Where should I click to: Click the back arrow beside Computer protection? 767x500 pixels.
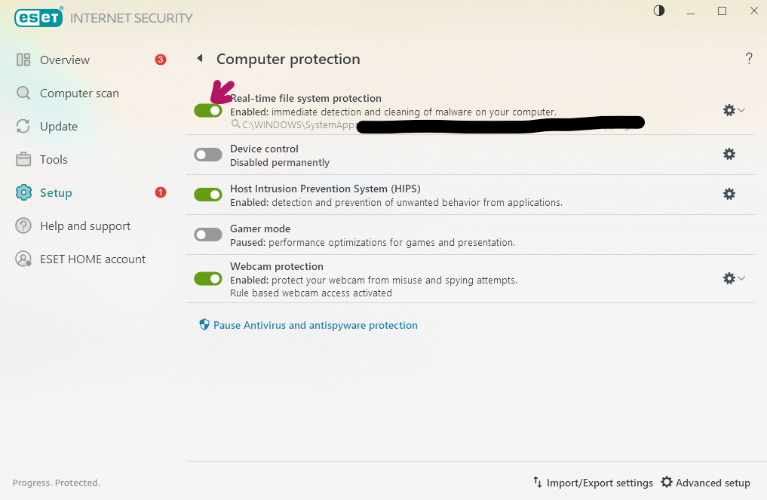[x=199, y=60]
